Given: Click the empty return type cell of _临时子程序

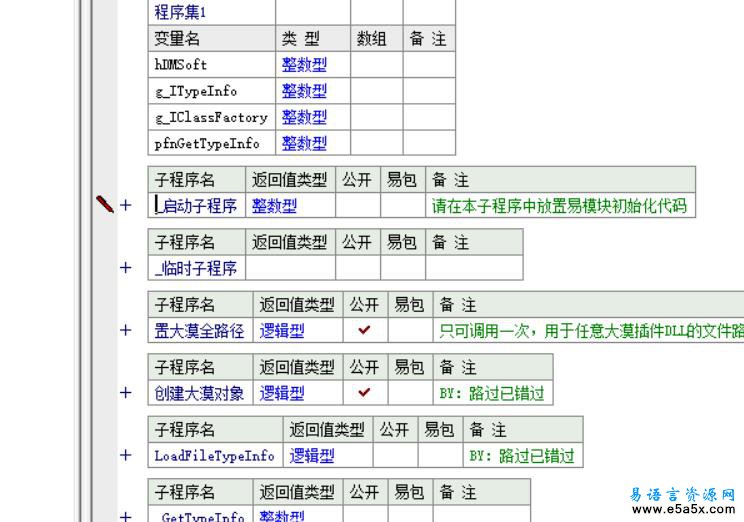Looking at the screenshot, I should [x=290, y=268].
